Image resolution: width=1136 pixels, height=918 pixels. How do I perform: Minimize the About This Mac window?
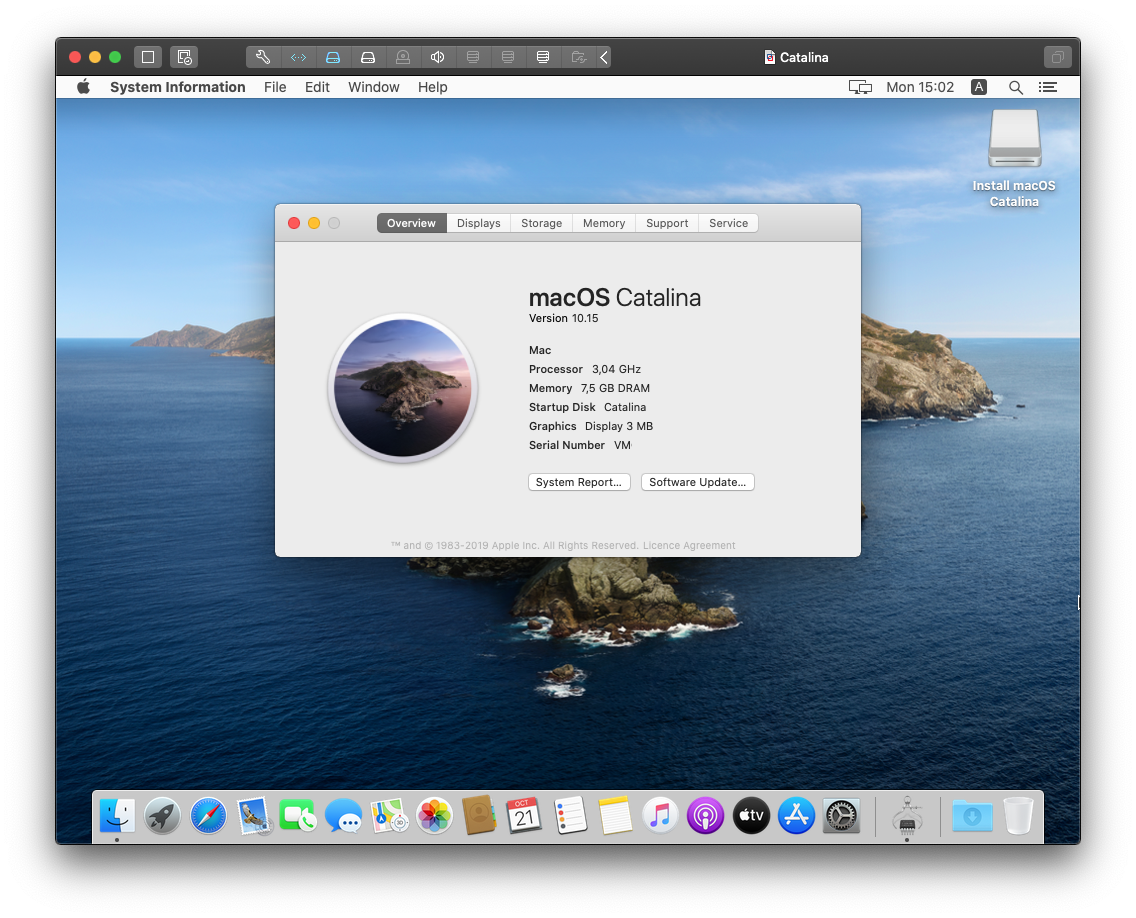click(314, 223)
